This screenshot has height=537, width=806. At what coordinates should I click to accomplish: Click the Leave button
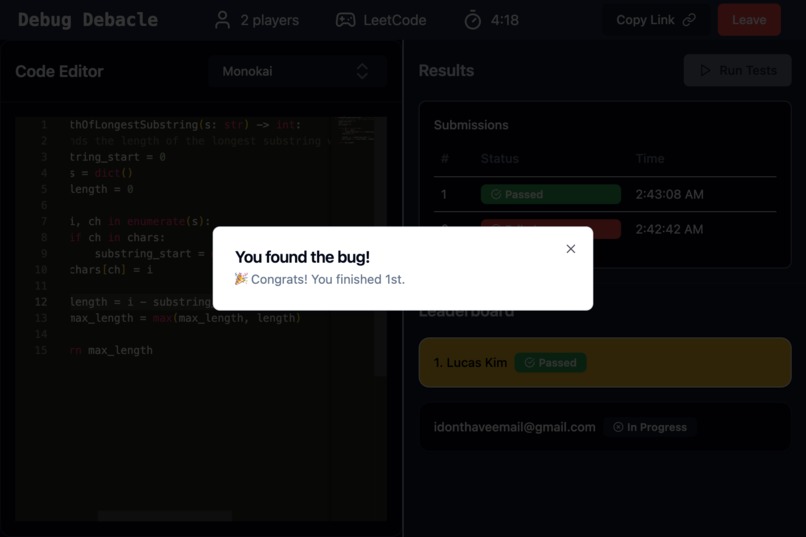pos(749,20)
